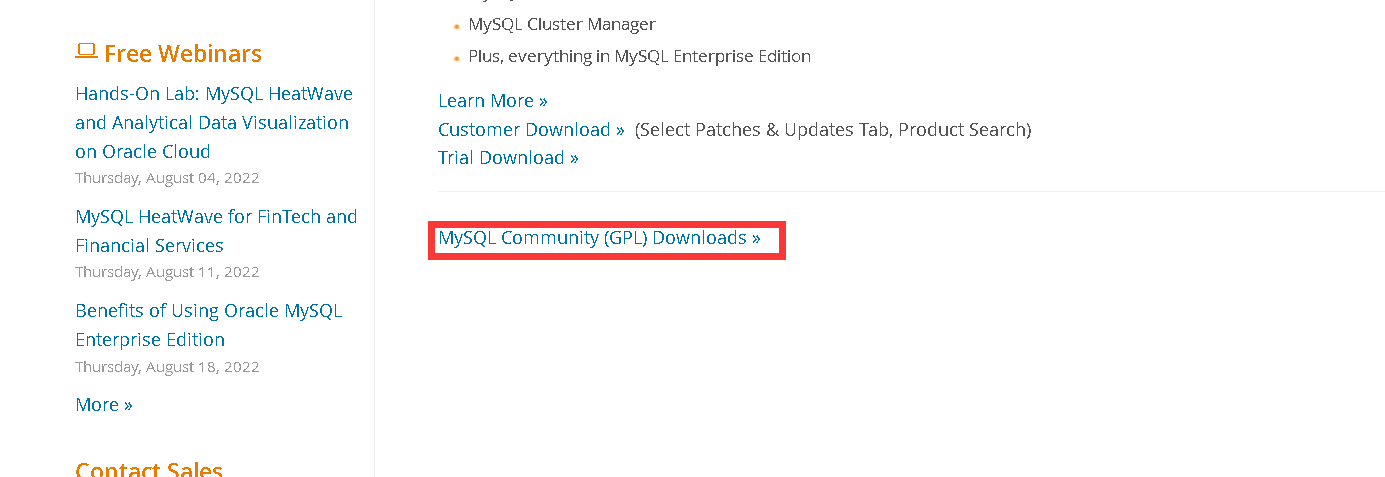The image size is (1385, 477).
Task: Click the Free Webinars heading
Action: pyautogui.click(x=183, y=54)
